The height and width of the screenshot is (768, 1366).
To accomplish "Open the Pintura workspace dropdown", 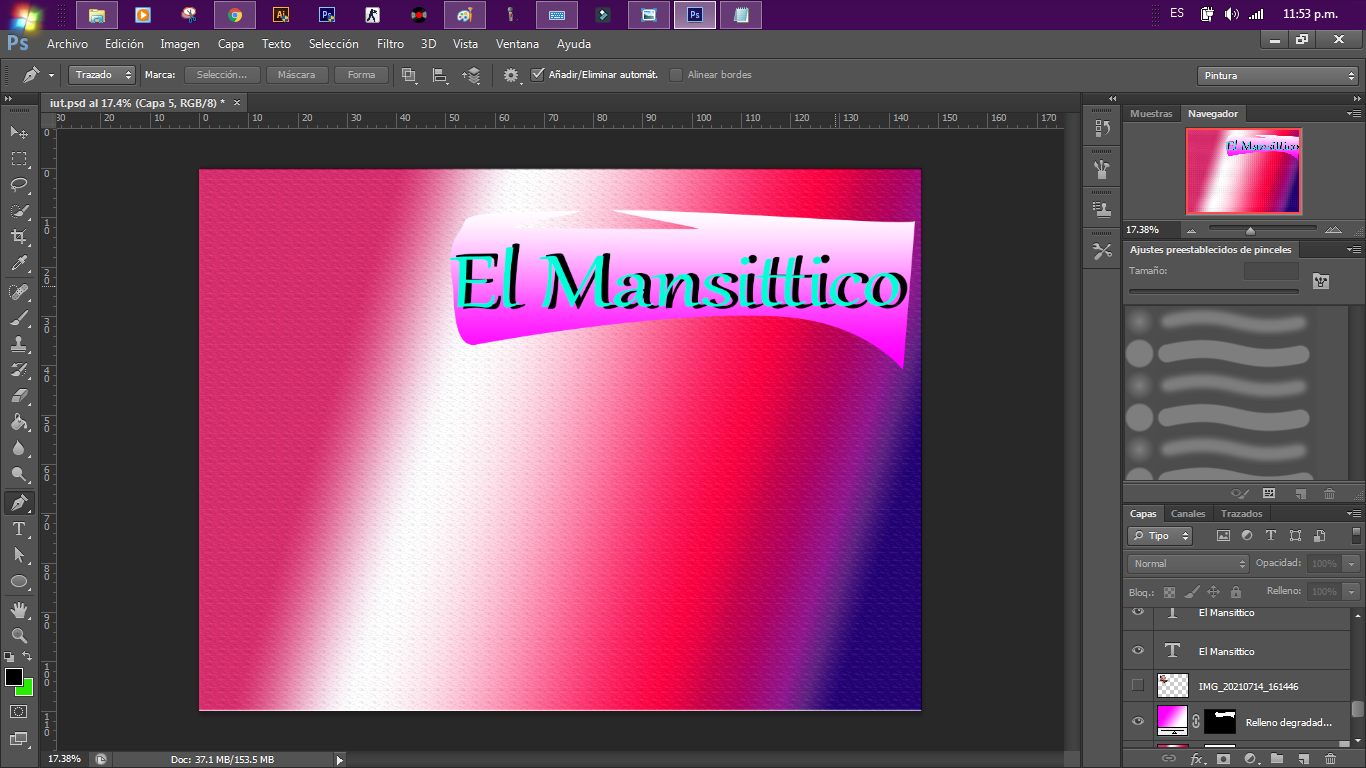I will (1278, 75).
